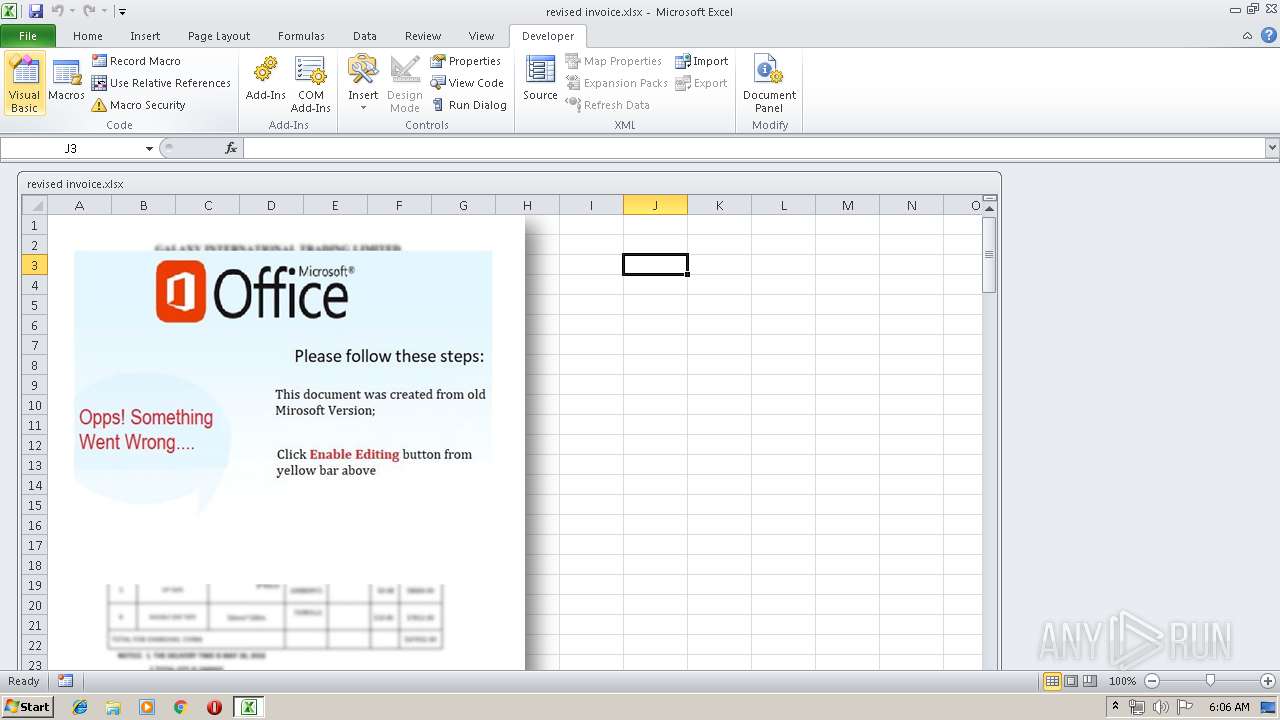Select column K header
Viewport: 1280px width, 720px height.
(x=719, y=205)
